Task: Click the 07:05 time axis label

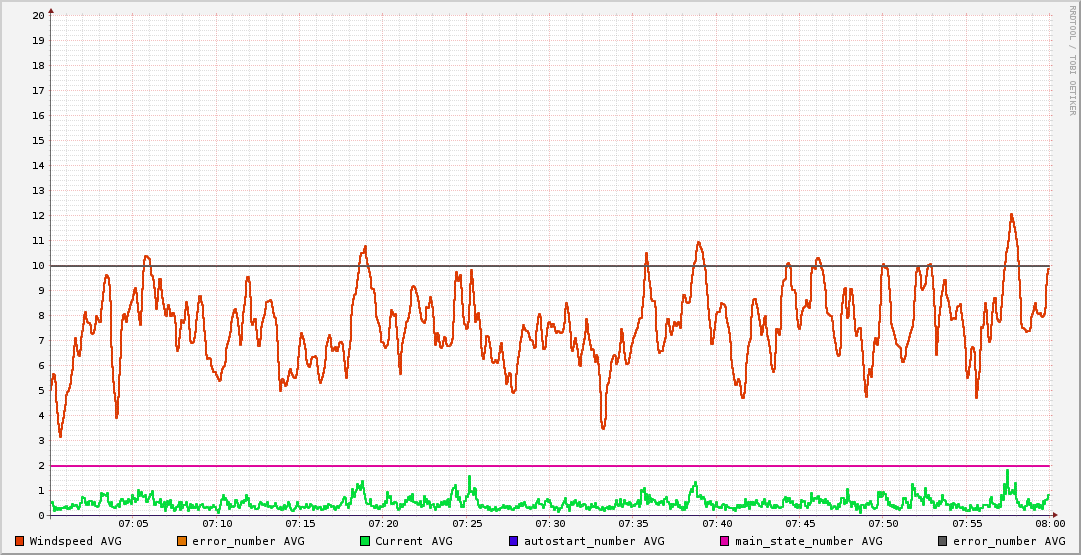Action: coord(134,524)
